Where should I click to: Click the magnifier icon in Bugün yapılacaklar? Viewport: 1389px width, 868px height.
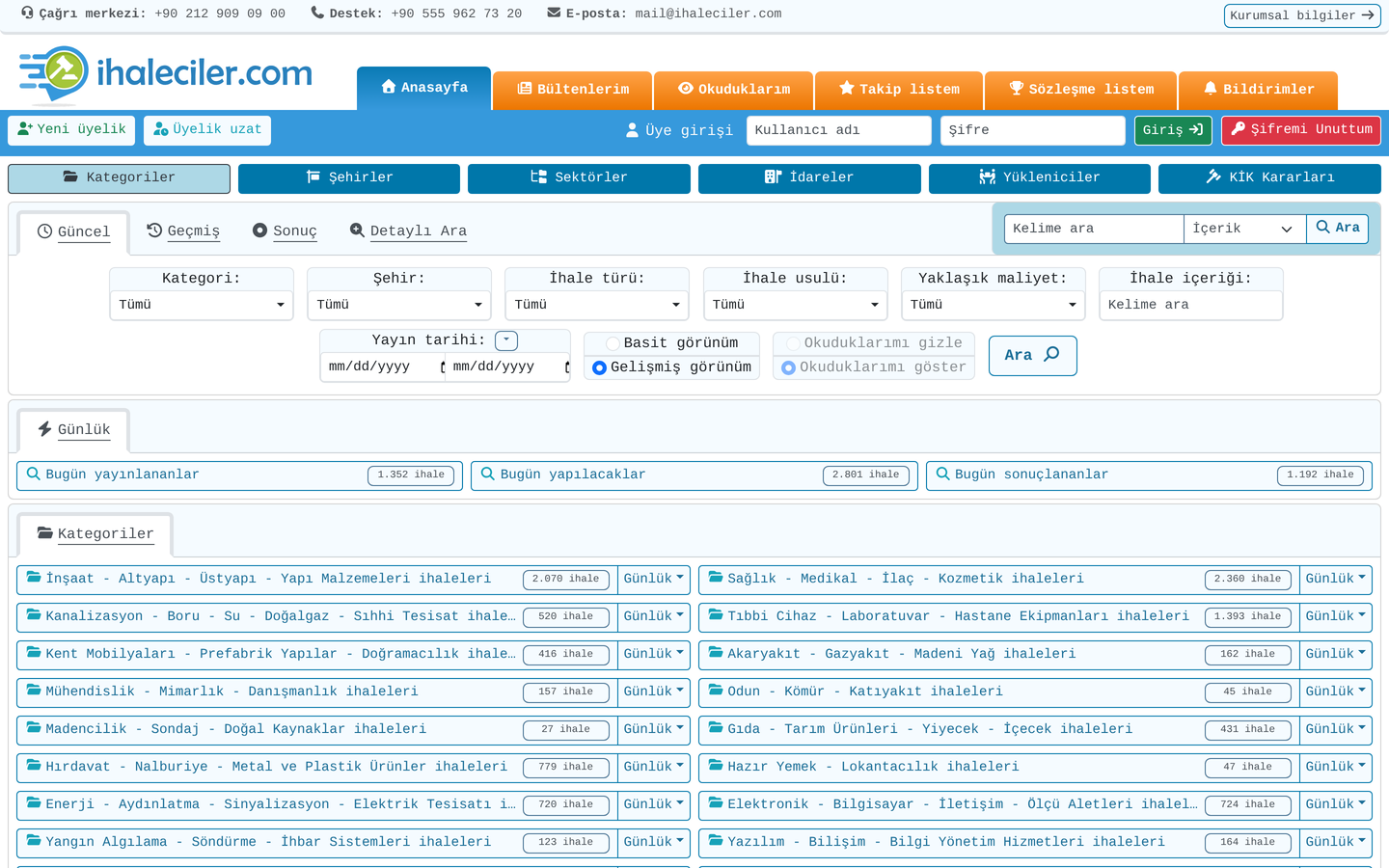click(x=488, y=475)
